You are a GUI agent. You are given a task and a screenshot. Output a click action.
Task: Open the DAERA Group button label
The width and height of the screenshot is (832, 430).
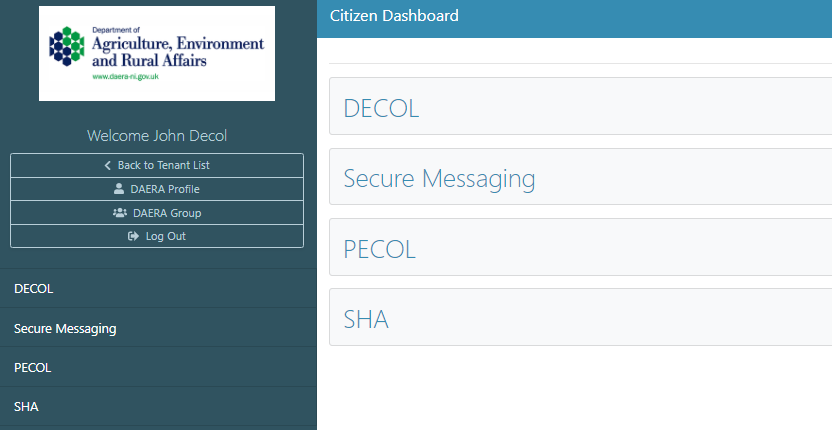click(165, 213)
